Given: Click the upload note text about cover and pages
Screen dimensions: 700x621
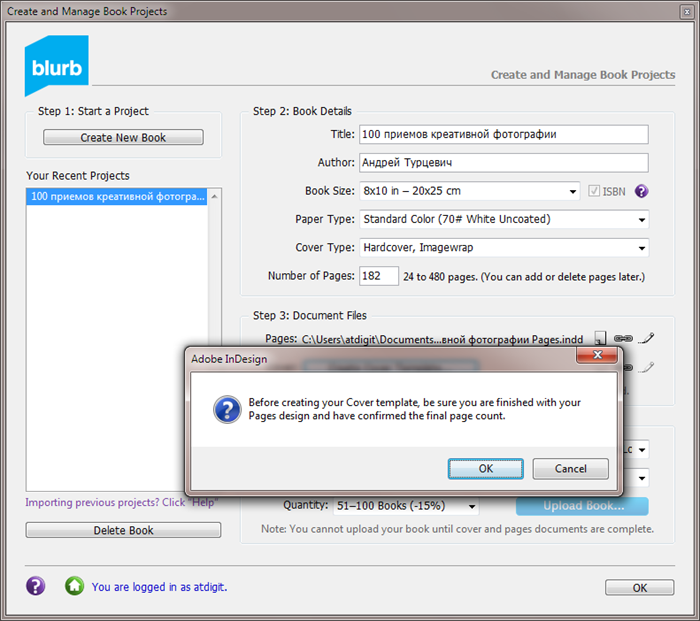Looking at the screenshot, I should click(x=458, y=529).
